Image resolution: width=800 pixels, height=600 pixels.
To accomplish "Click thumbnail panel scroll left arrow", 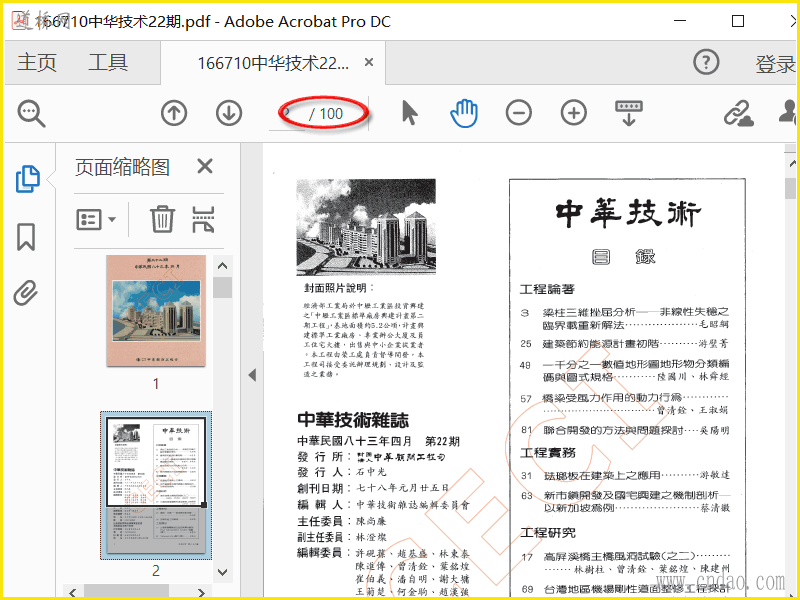I will click(x=72, y=593).
